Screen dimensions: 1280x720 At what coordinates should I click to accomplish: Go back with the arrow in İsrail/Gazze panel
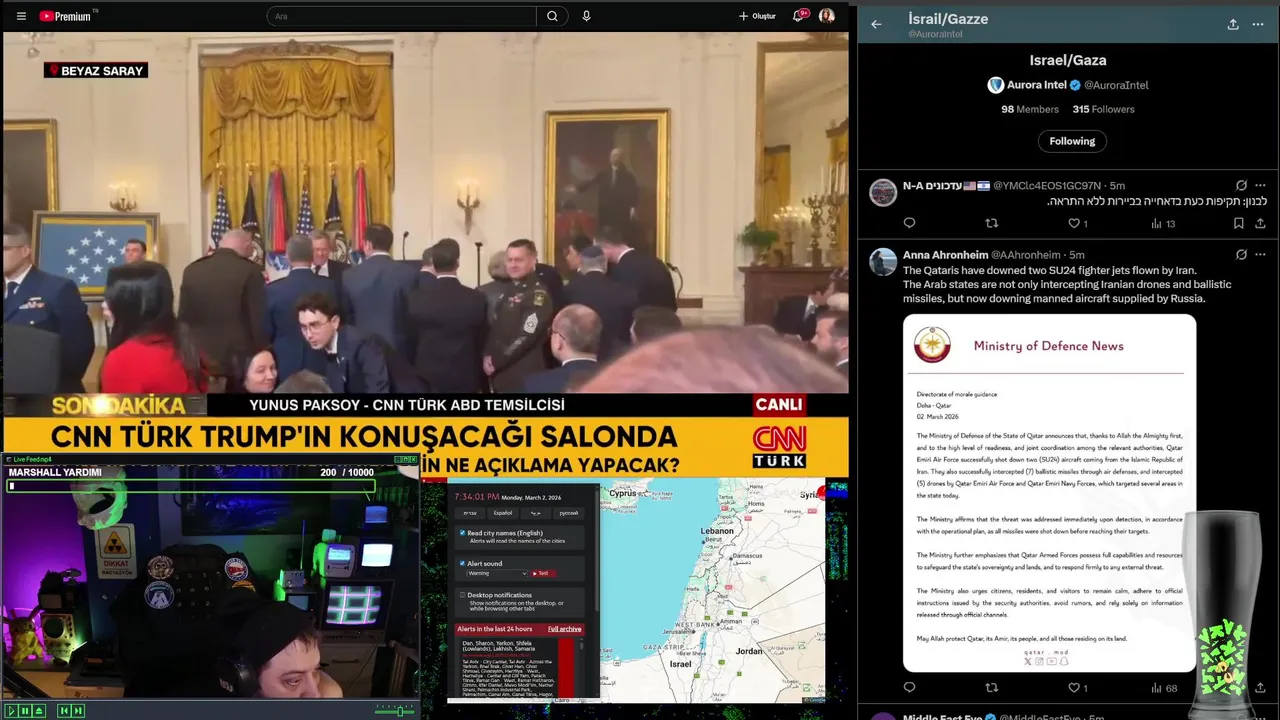[x=876, y=24]
